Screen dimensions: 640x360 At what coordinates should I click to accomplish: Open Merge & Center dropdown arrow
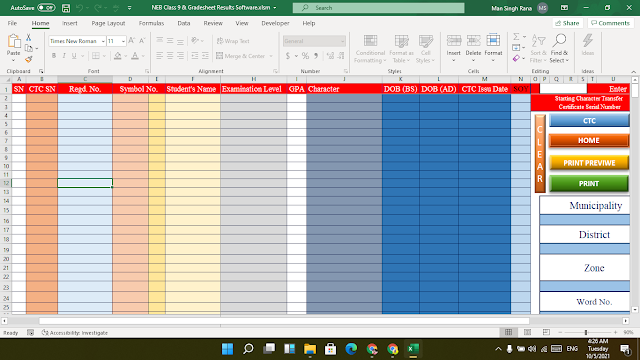(271, 56)
